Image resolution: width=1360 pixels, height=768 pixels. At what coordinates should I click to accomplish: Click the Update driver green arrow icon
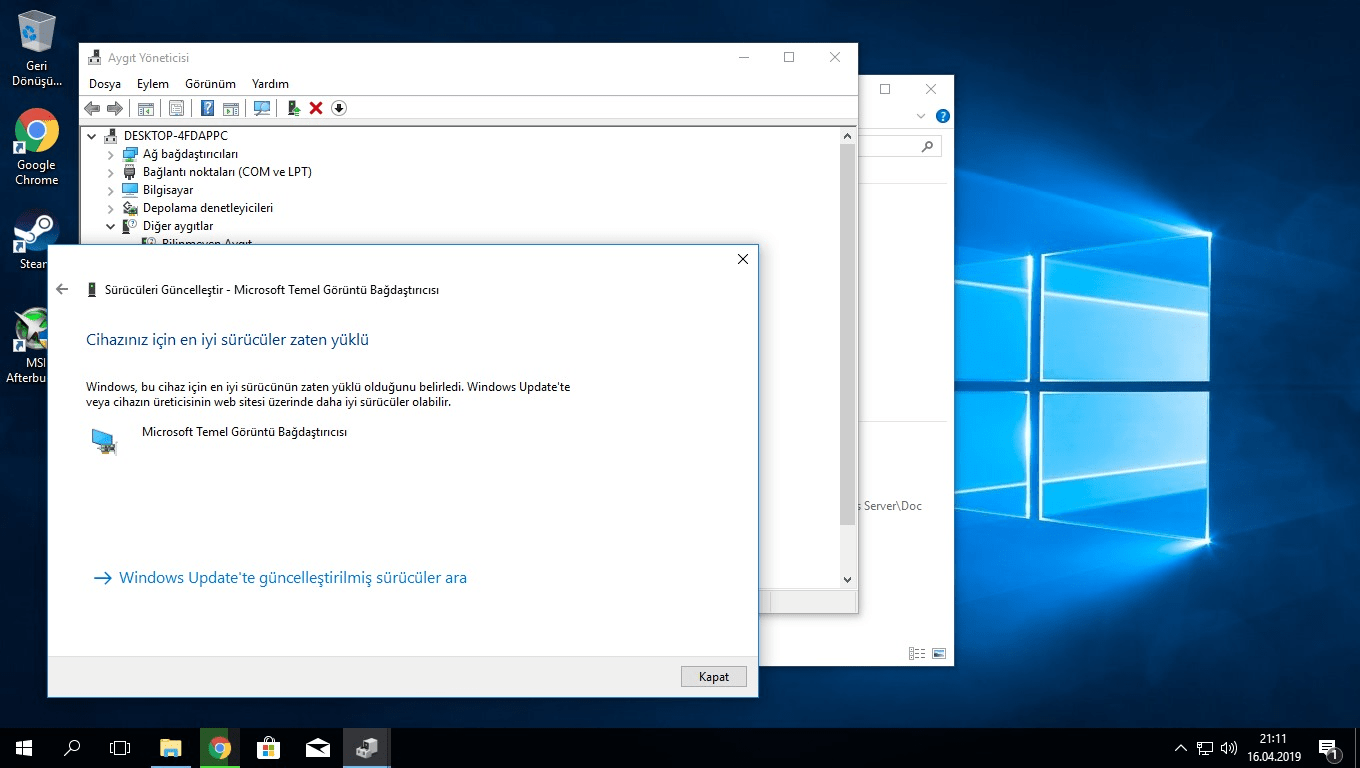click(293, 108)
